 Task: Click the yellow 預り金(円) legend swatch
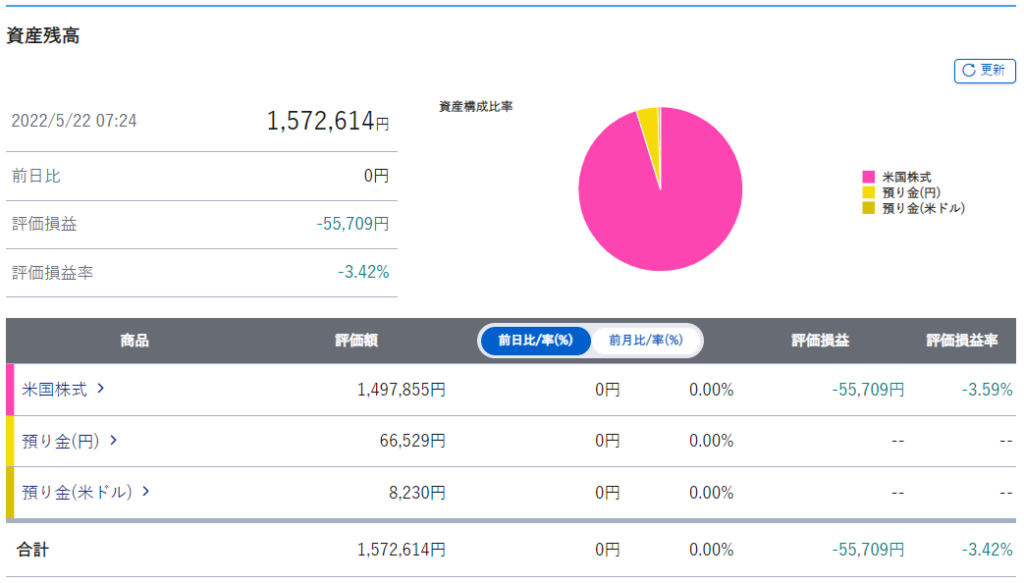tap(868, 192)
